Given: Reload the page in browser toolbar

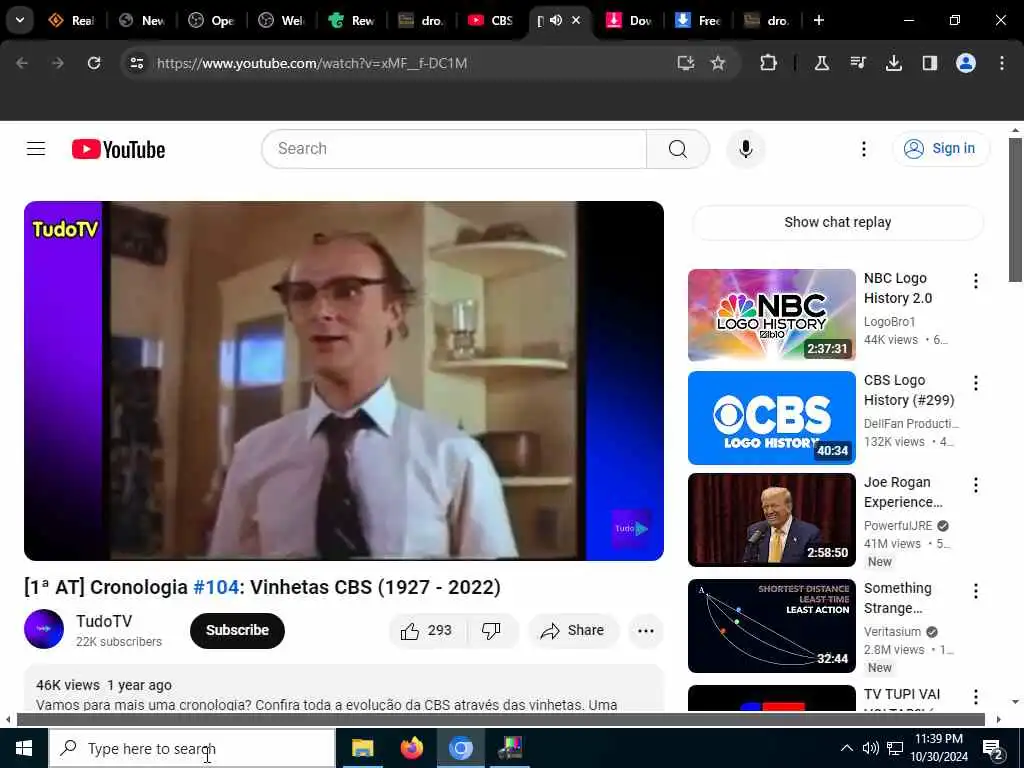Looking at the screenshot, I should 94,63.
